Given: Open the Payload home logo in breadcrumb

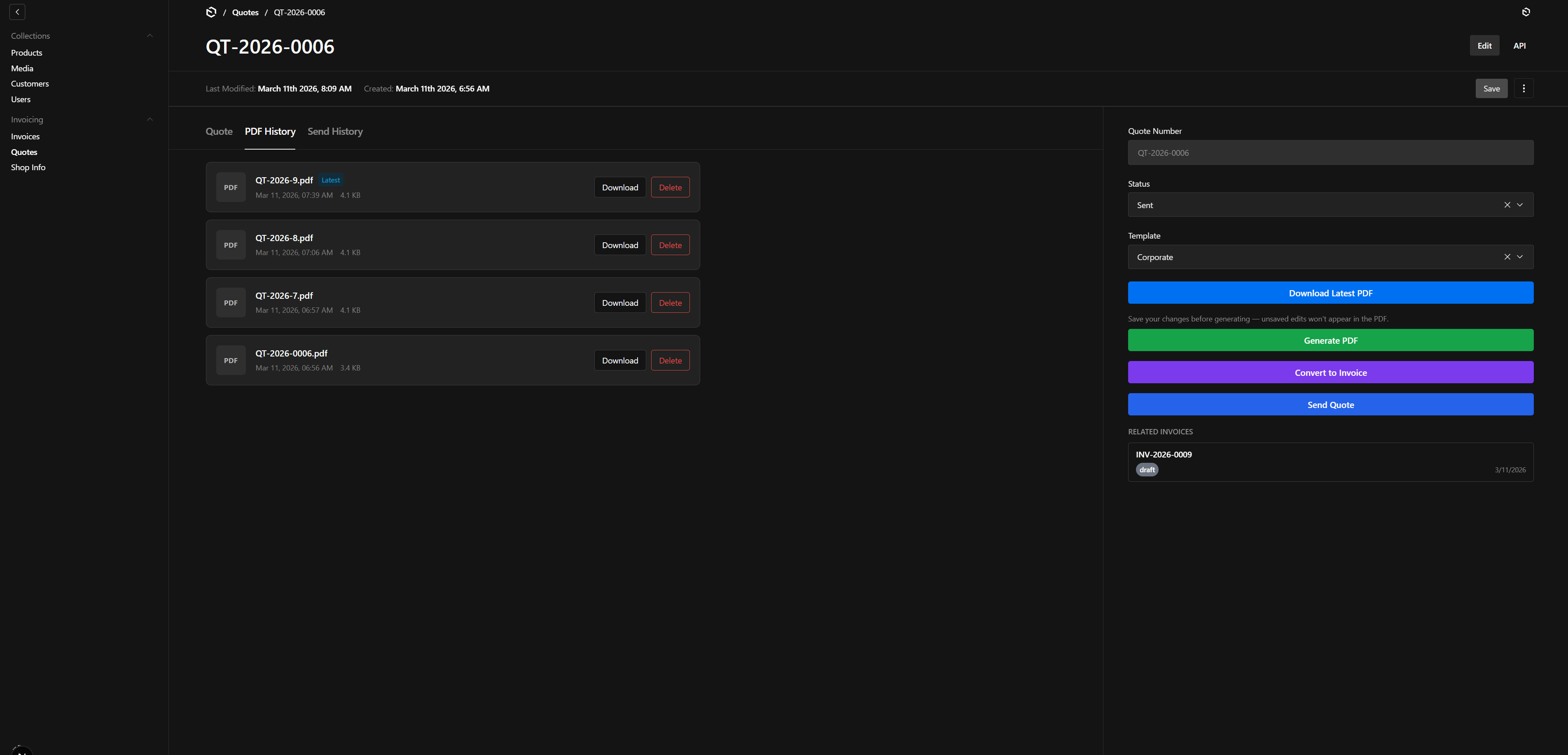Looking at the screenshot, I should 211,12.
